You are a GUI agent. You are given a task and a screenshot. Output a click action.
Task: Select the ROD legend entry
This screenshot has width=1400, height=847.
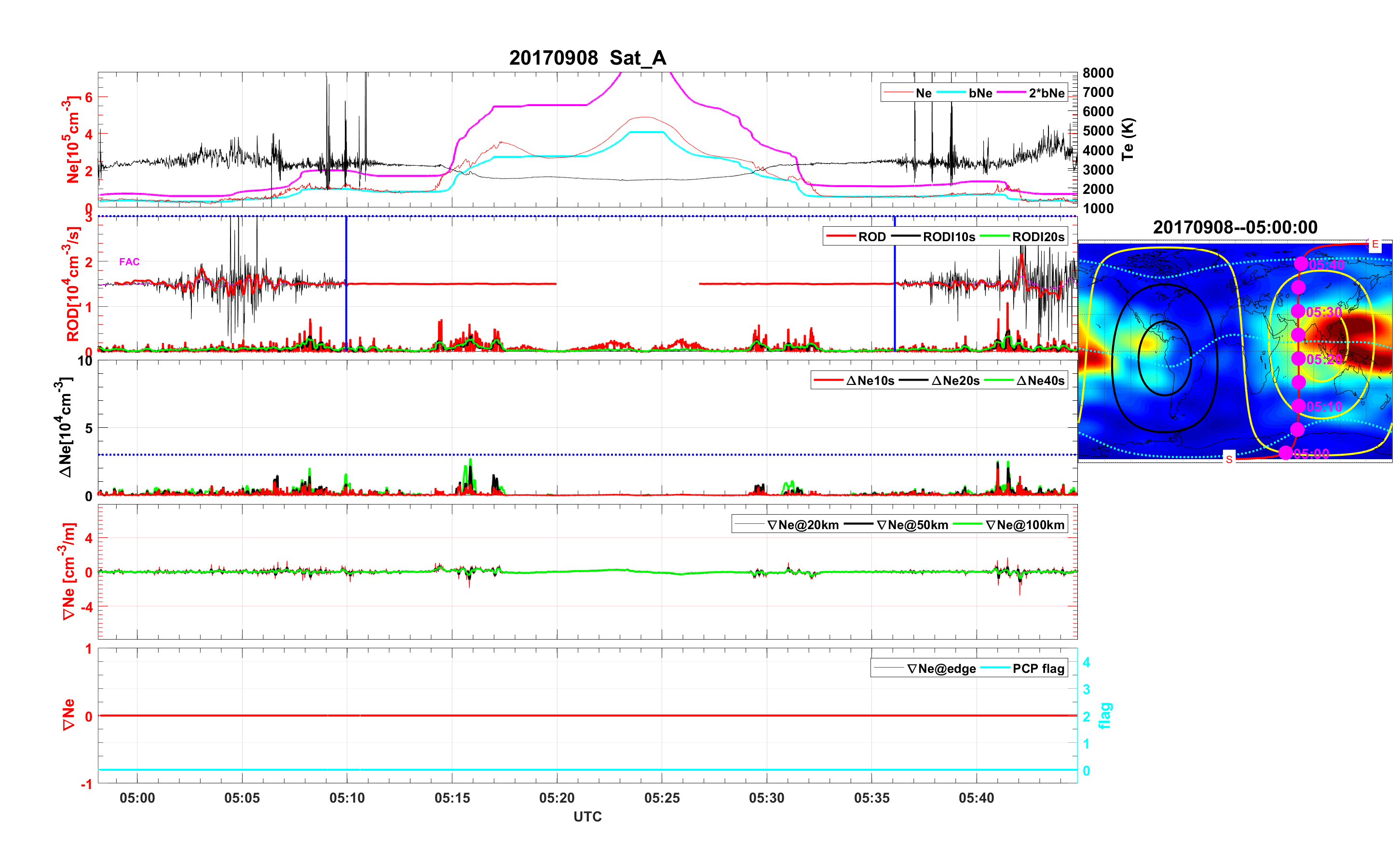pyautogui.click(x=871, y=237)
